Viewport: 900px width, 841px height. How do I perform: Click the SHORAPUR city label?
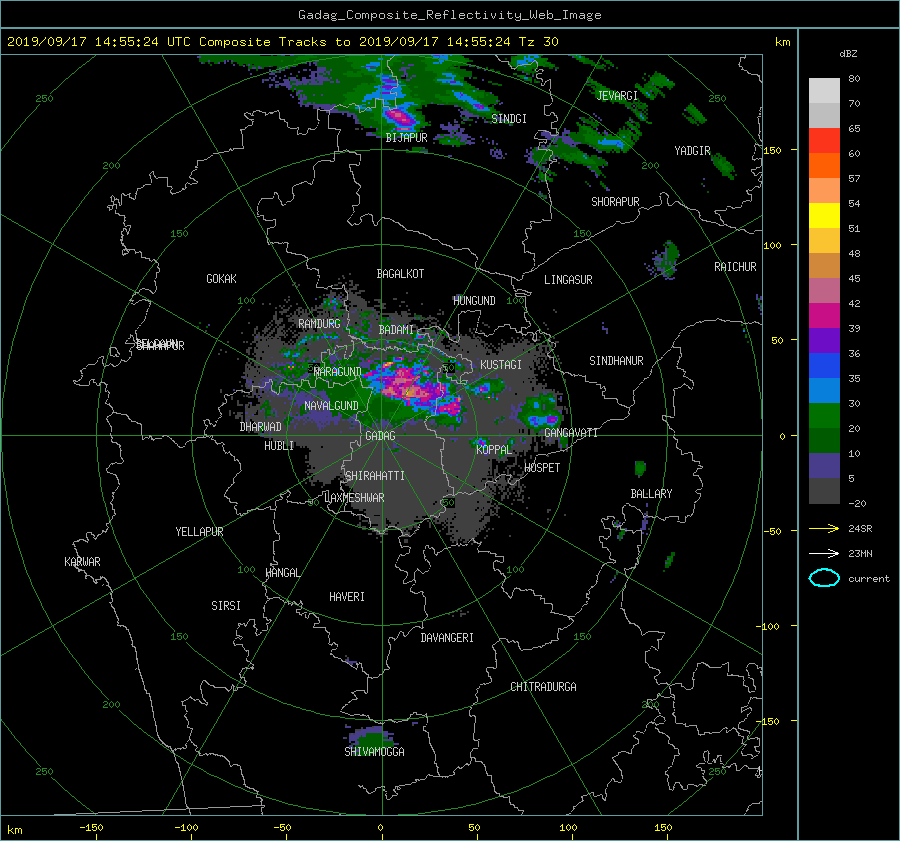point(615,202)
